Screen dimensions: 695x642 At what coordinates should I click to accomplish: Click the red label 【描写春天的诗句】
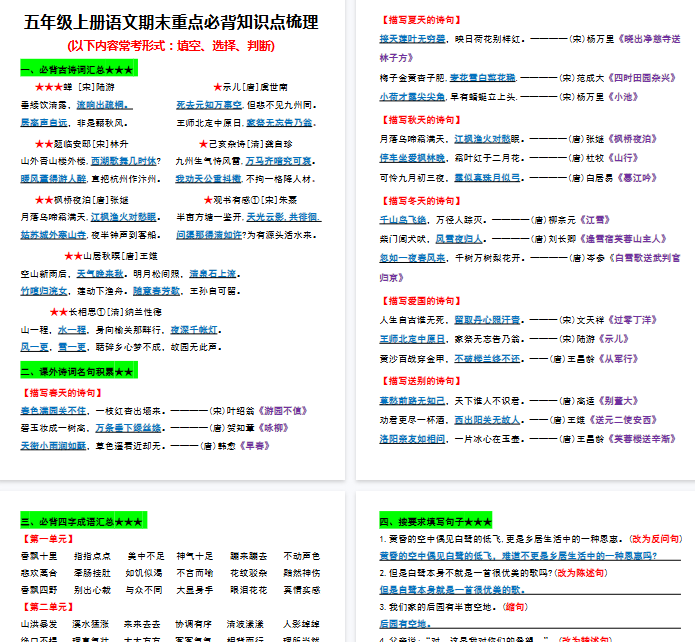click(63, 392)
